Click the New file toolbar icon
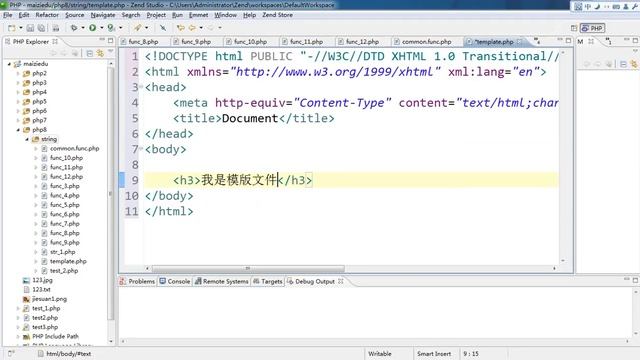The height and width of the screenshot is (360, 640). click(x=11, y=28)
